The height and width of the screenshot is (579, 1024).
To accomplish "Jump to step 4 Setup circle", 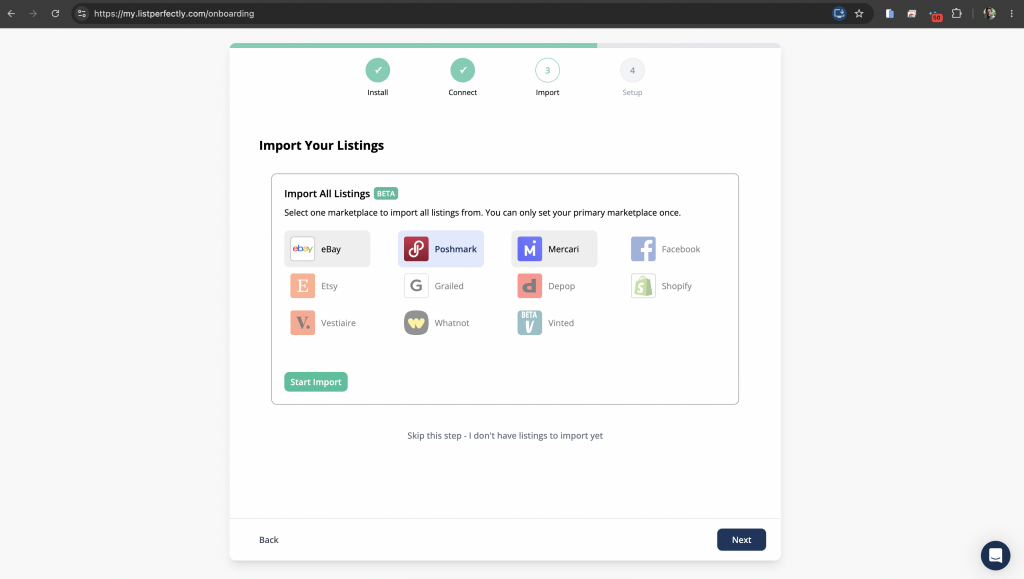I will click(x=632, y=70).
